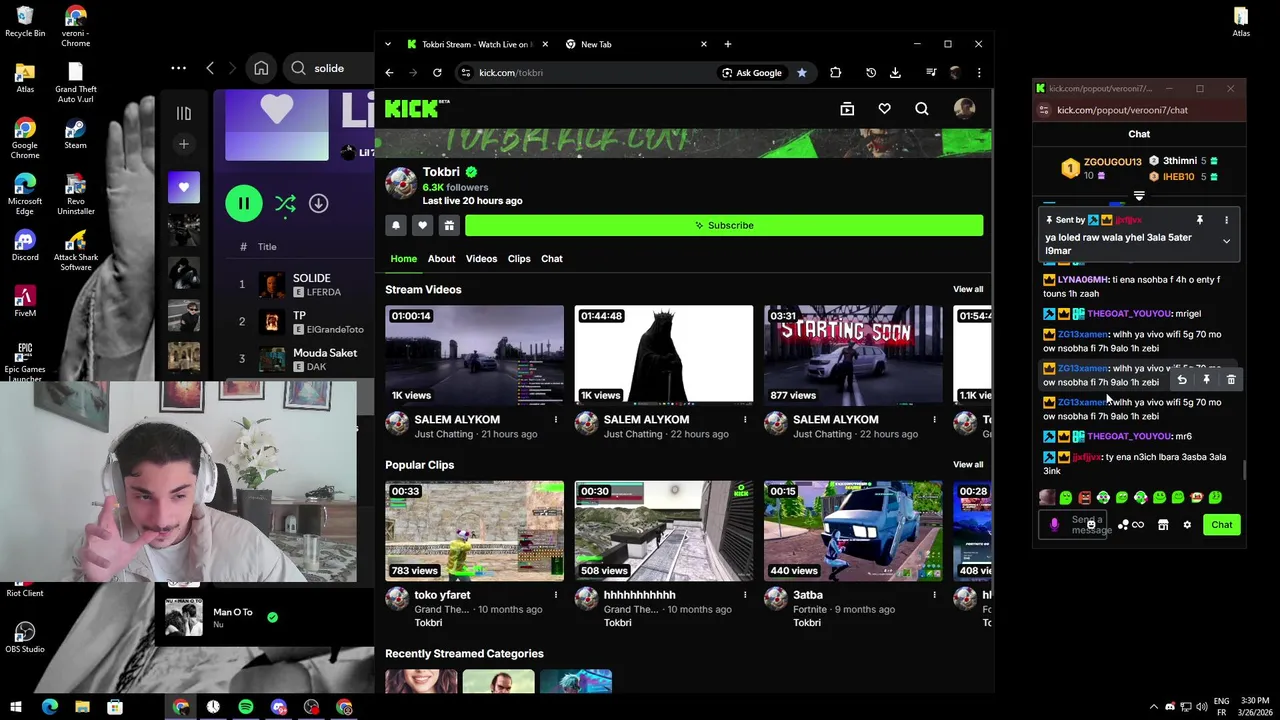Viewport: 1280px width, 720px height.
Task: Open the Chrome history icon
Action: (x=871, y=72)
